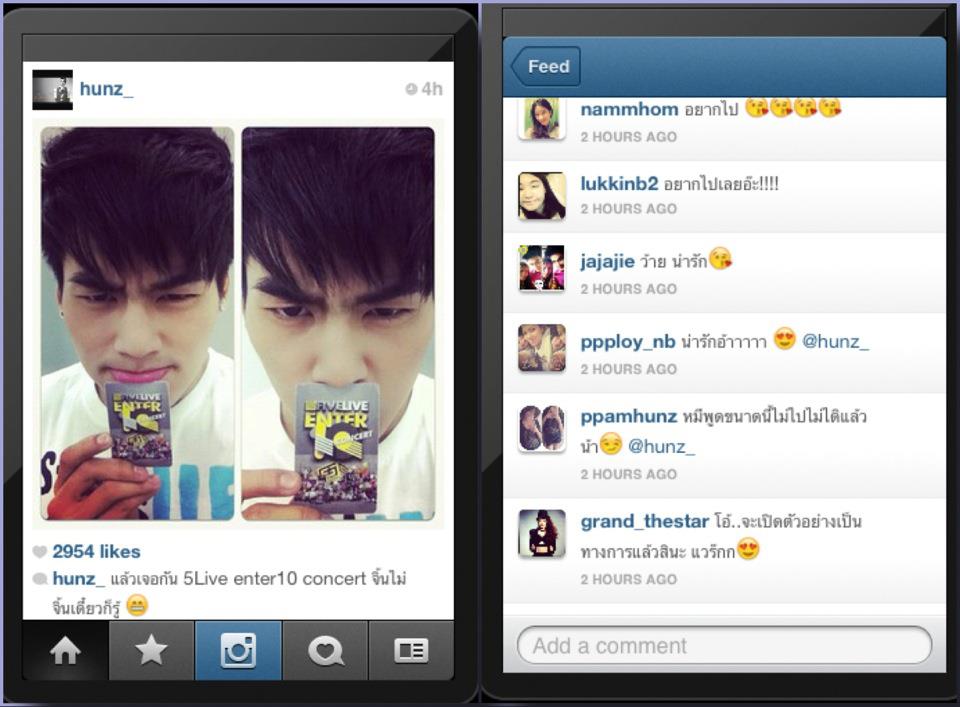Open the concert ticket photo post
This screenshot has height=707, width=960.
pyautogui.click(x=238, y=324)
